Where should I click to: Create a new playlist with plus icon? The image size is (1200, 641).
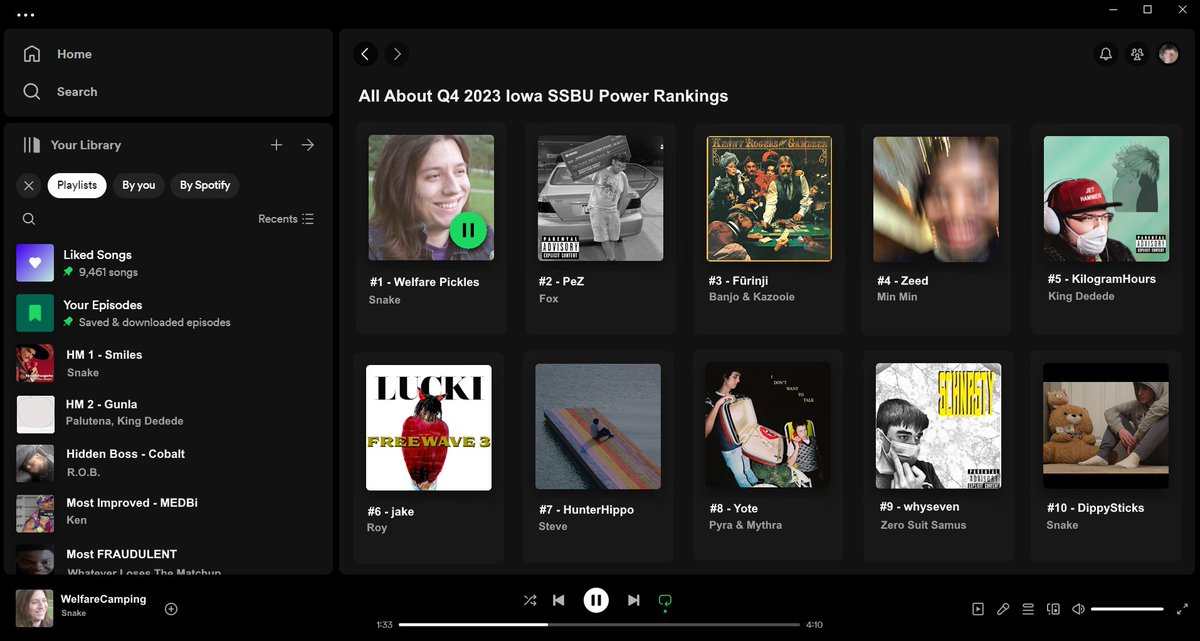coord(277,145)
